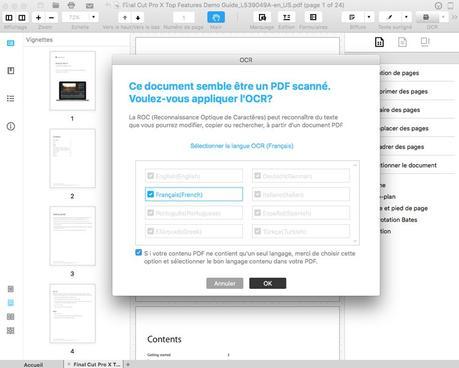The image size is (459, 368).
Task: Tick the Français(French) language checkbox
Action: point(151,194)
